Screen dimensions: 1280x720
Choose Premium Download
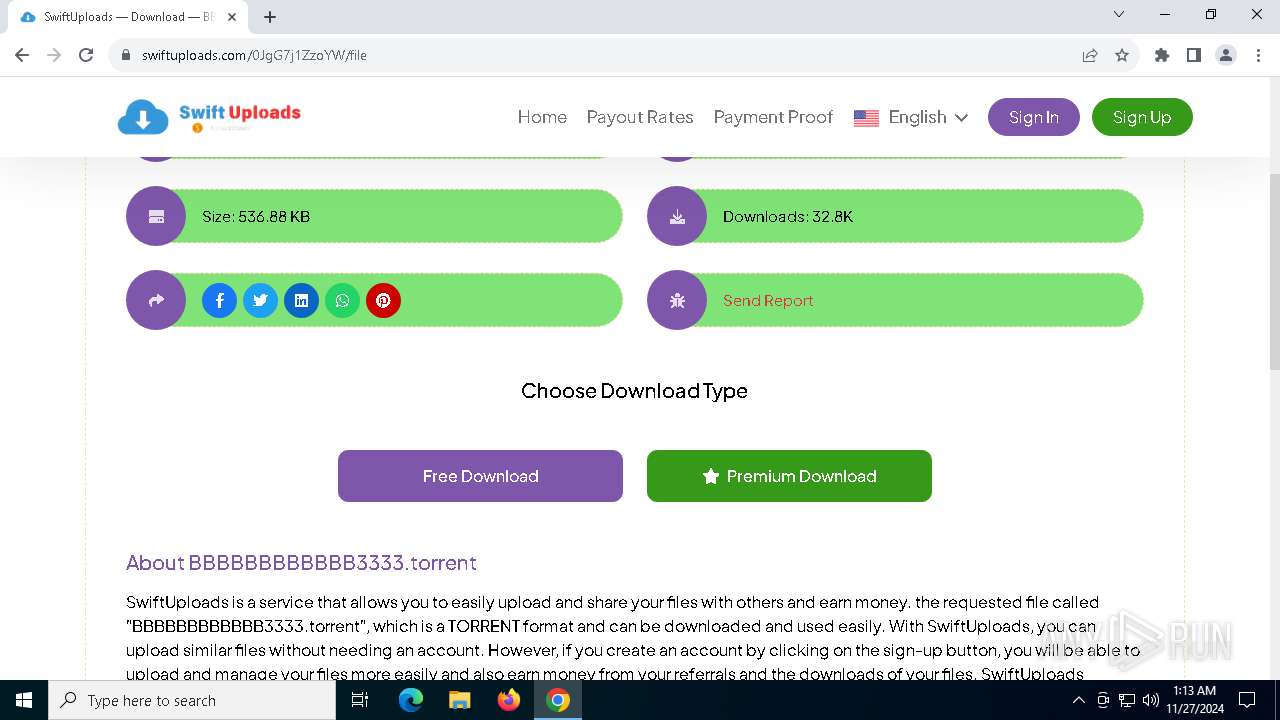[x=789, y=476]
